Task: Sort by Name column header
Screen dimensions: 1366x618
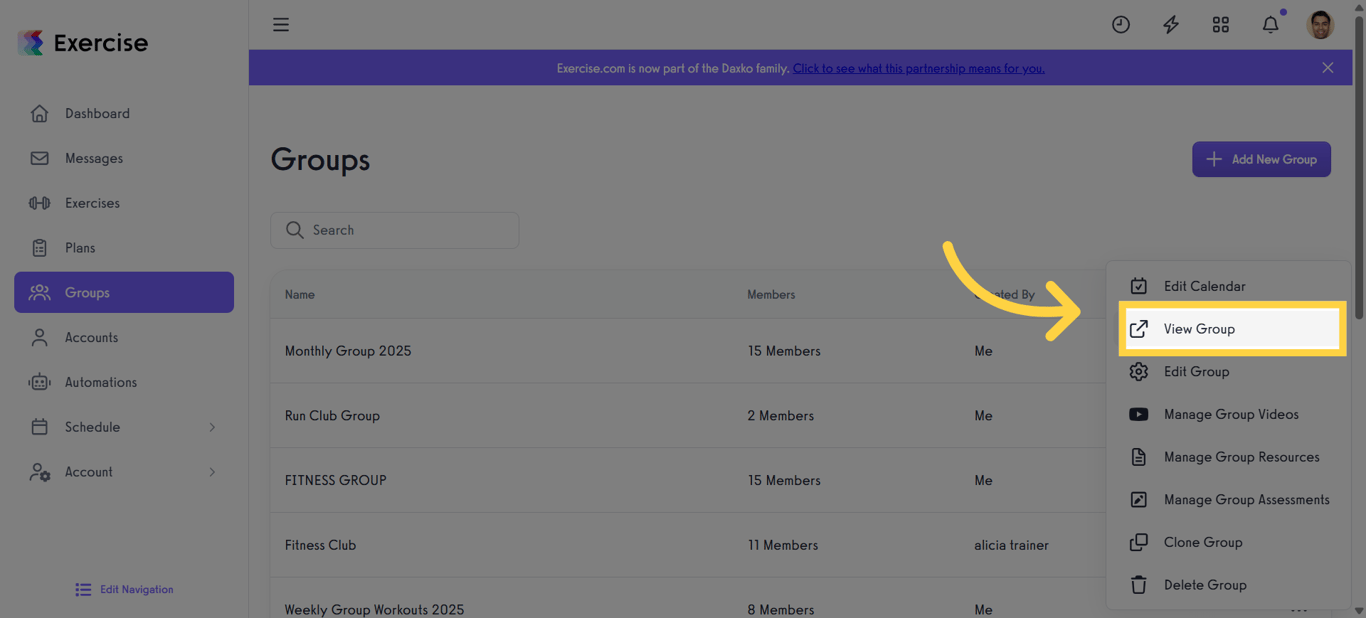Action: 300,295
